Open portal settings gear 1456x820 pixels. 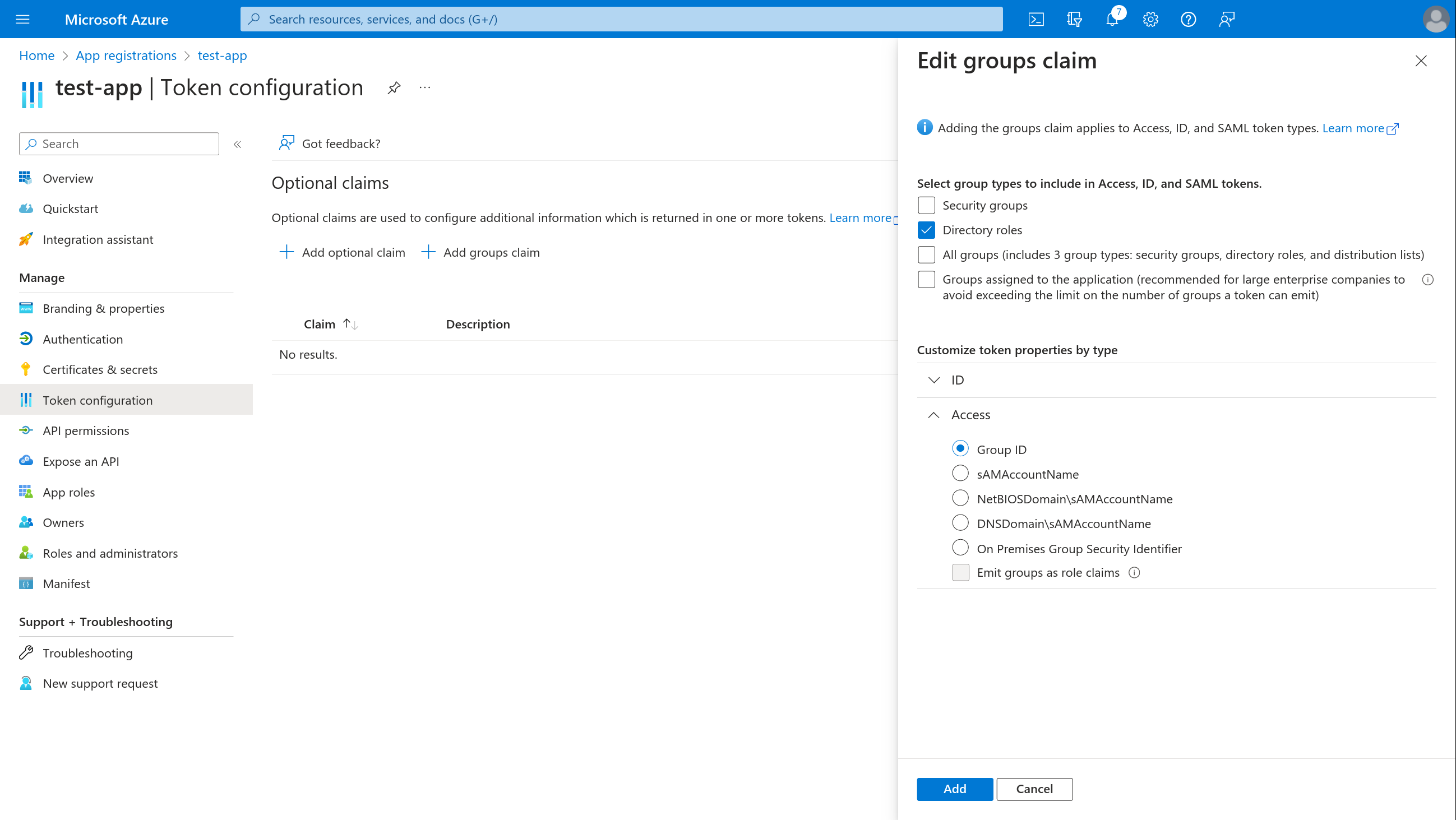point(1150,18)
